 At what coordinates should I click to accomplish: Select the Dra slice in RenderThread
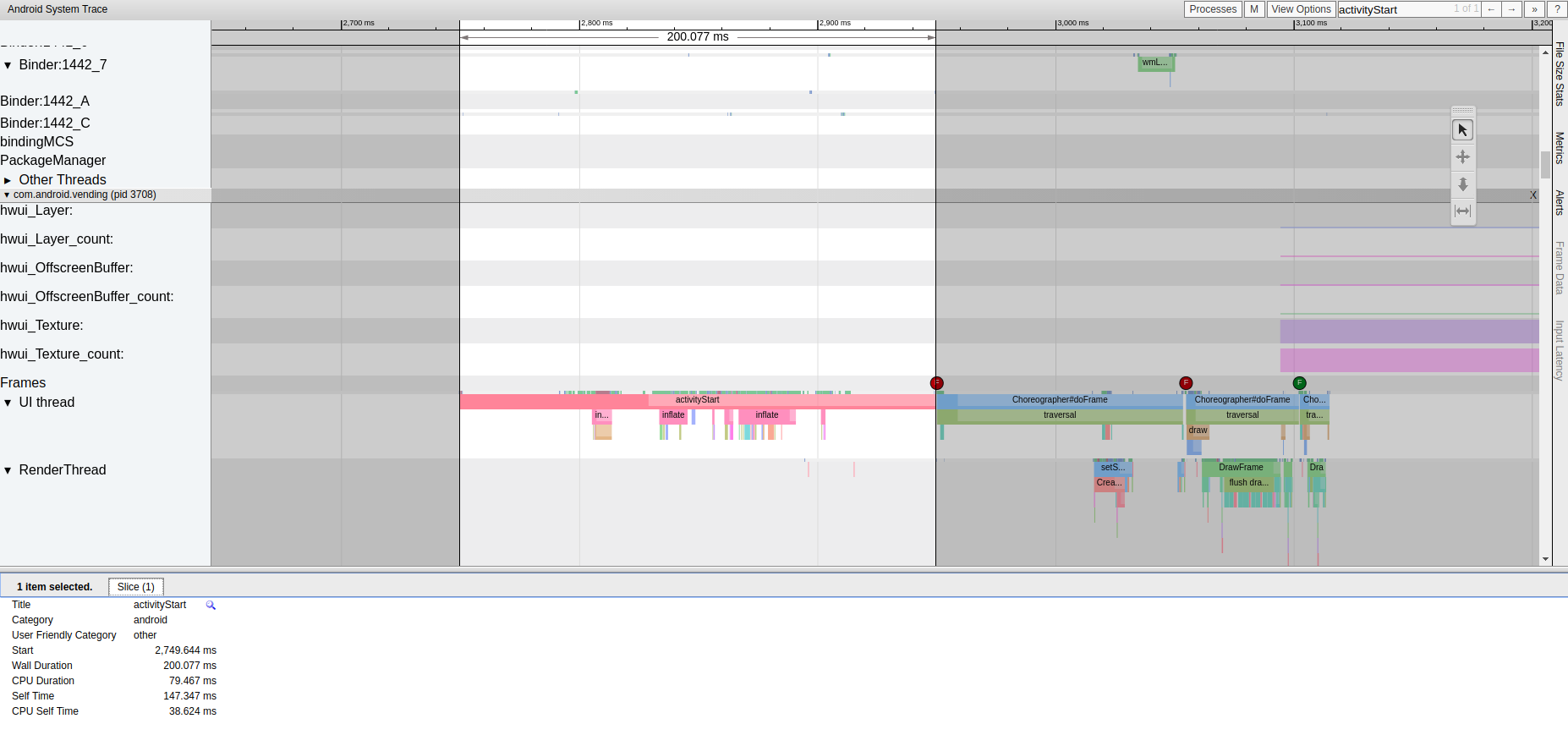[1317, 468]
